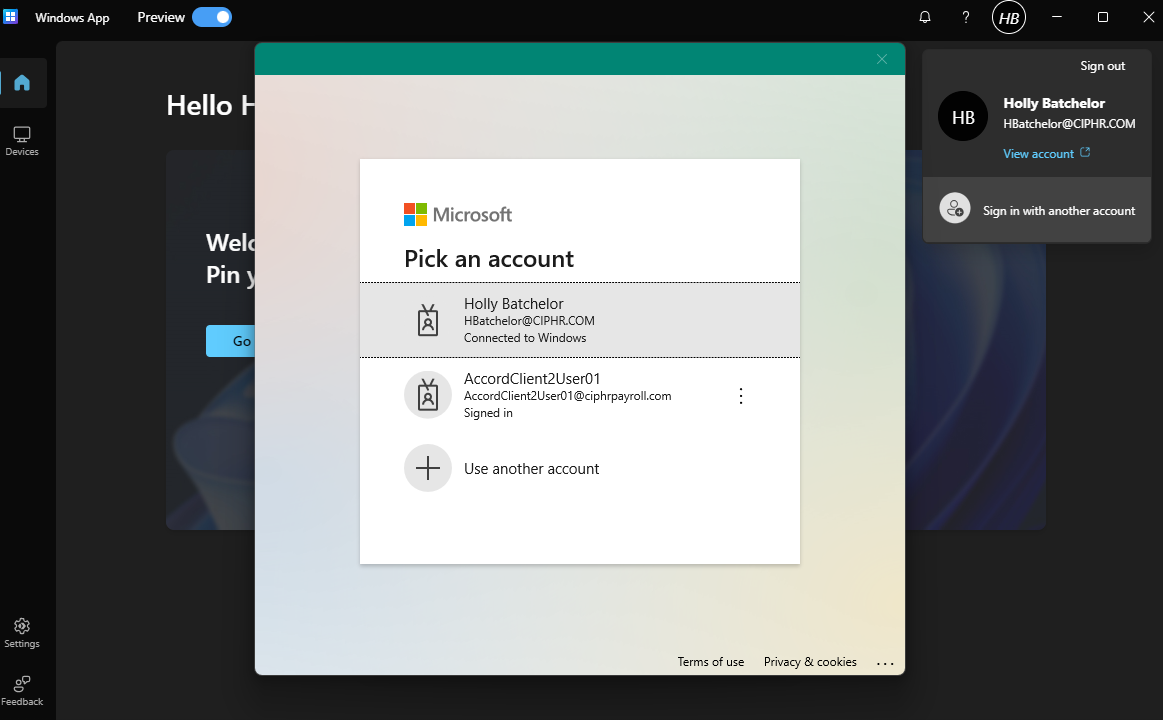The image size is (1163, 720).
Task: Minimize the Windows App window
Action: tap(1057, 17)
